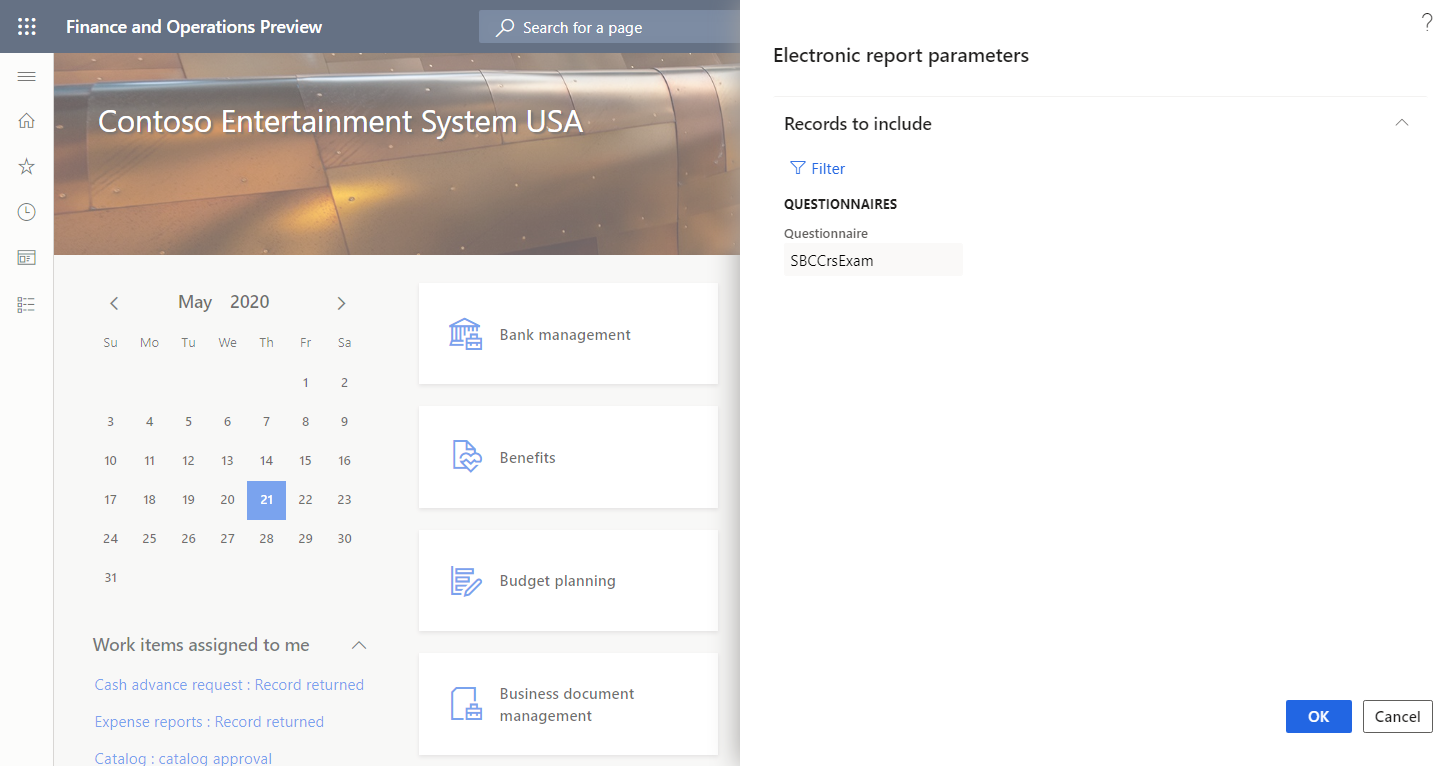Open Business document management workspace
Image resolution: width=1455 pixels, height=766 pixels.
click(x=566, y=704)
